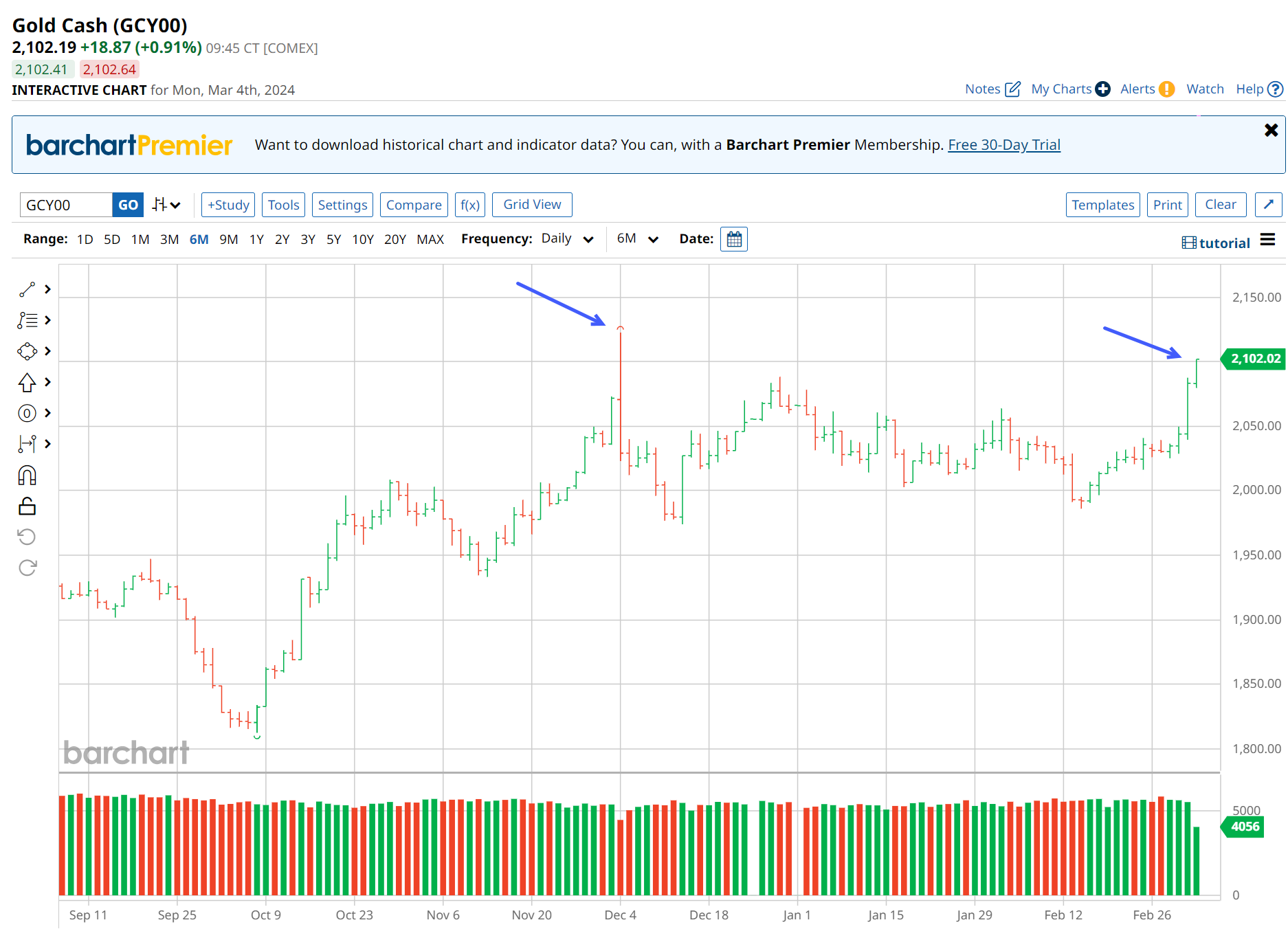This screenshot has height=929, width=1288.
Task: Toggle the Grid View button
Action: pos(532,205)
